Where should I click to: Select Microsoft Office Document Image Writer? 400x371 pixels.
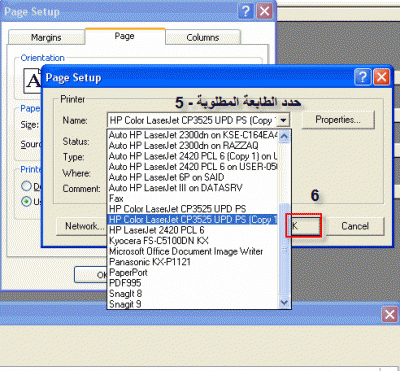tap(193, 251)
